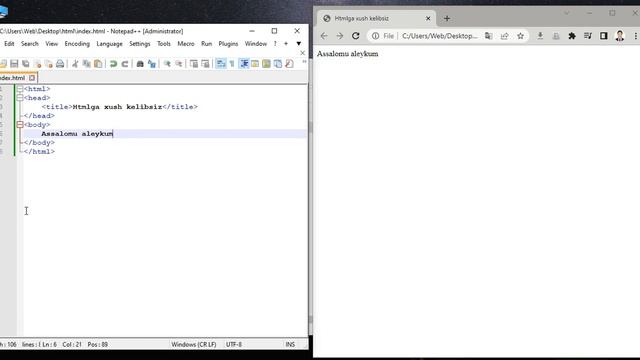Open the Macro menu

[186, 44]
